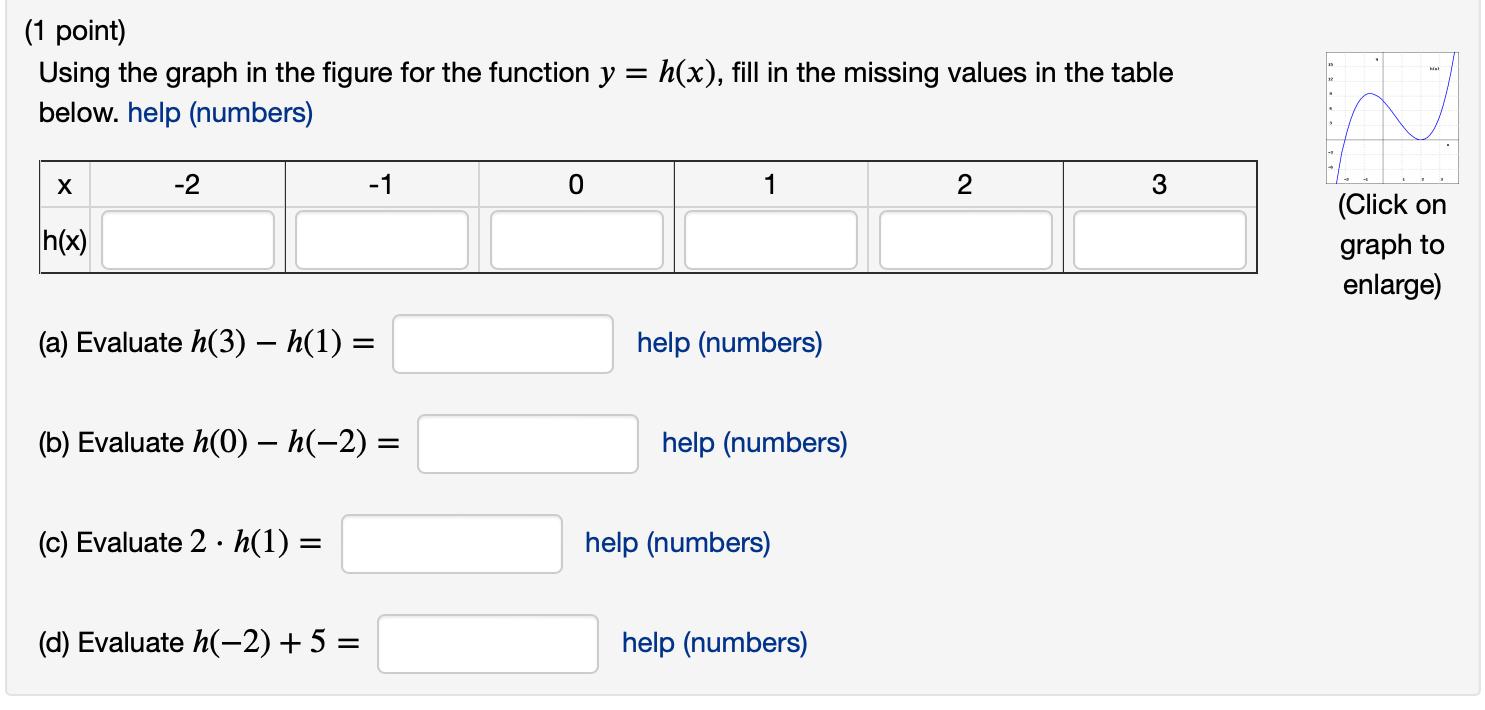1485x710 pixels.
Task: Click the h(x) answer box under x = -1
Action: pyautogui.click(x=381, y=239)
